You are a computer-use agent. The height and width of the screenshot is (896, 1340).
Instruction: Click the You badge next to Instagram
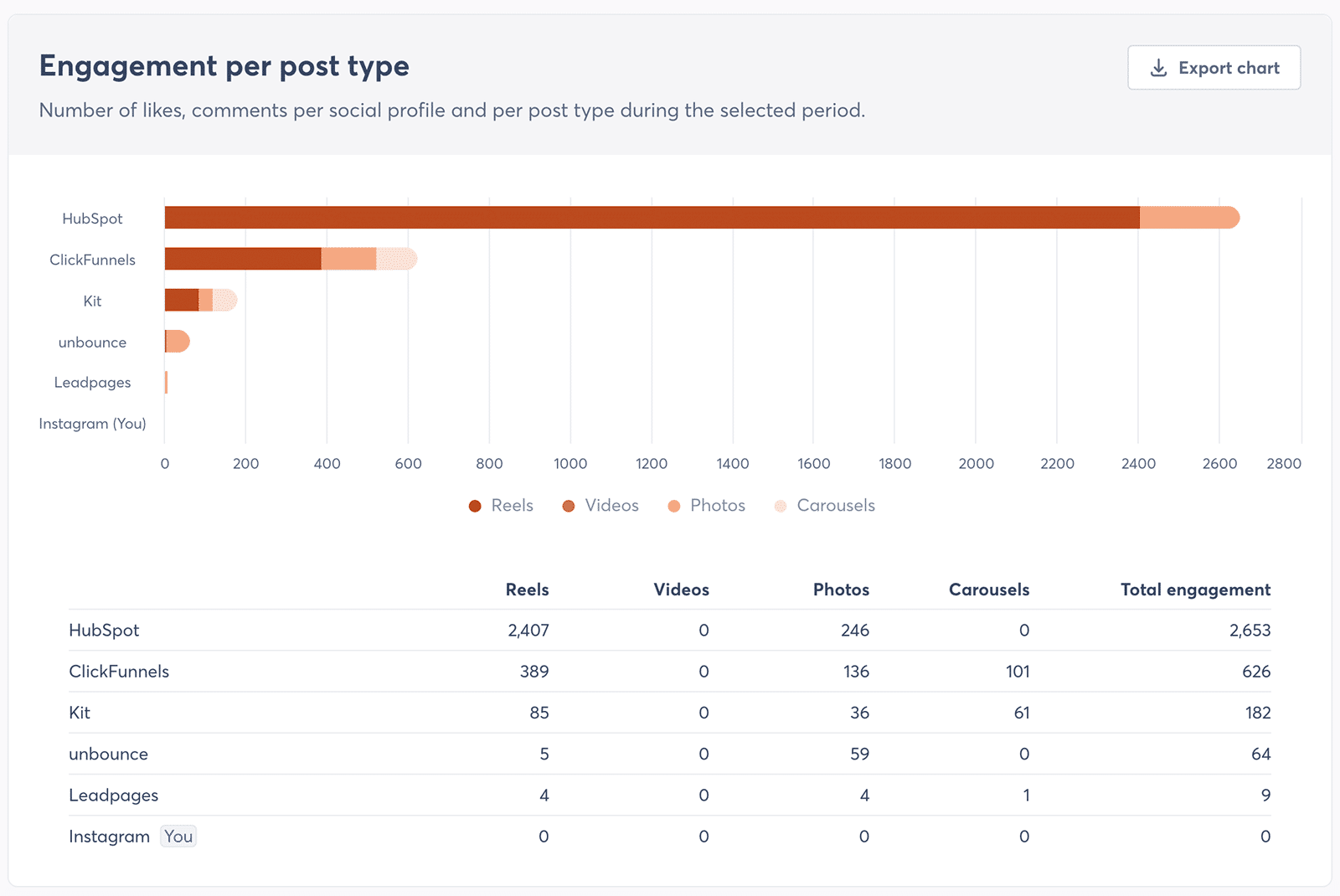tap(178, 837)
